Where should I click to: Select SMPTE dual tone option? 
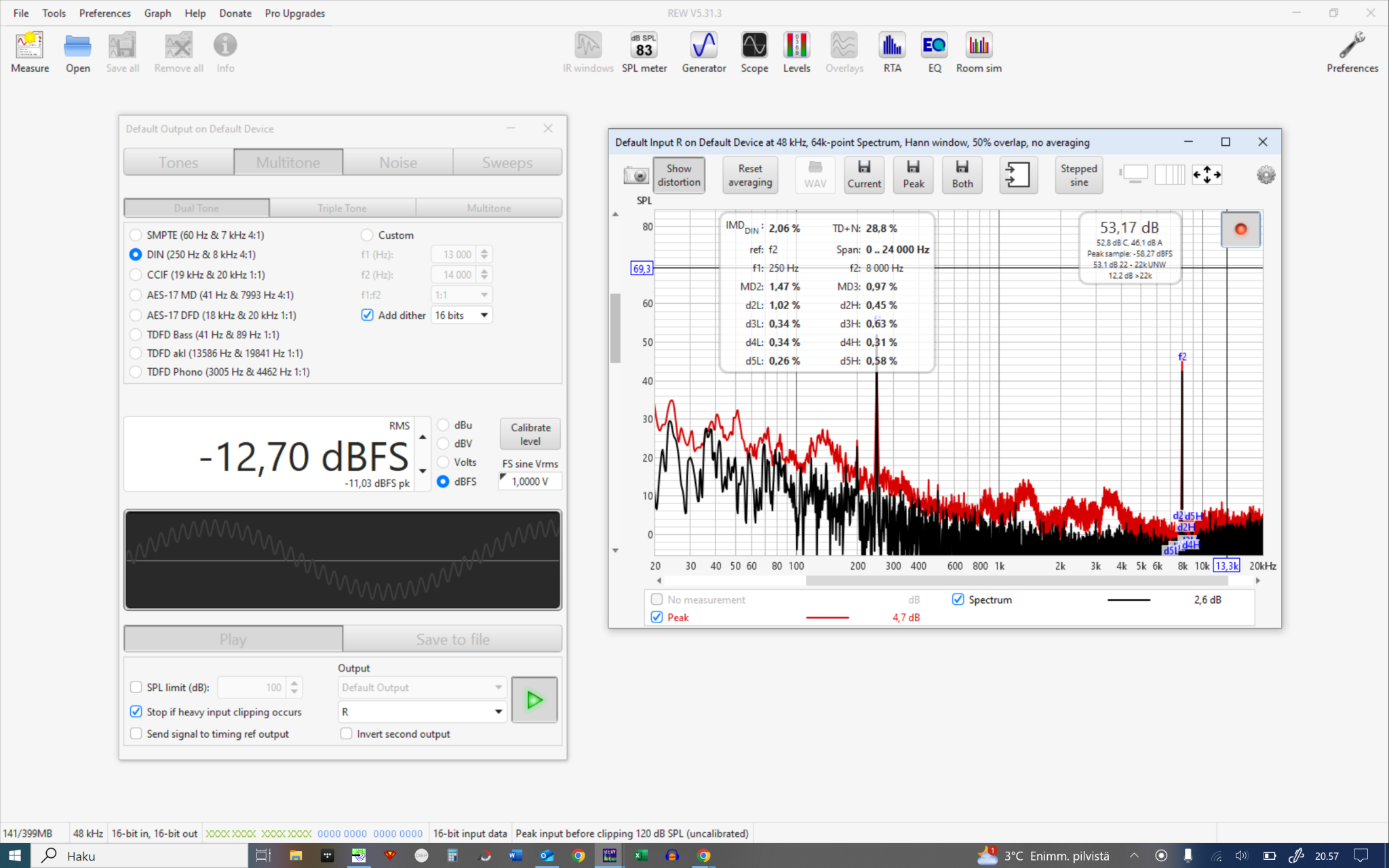[x=136, y=235]
